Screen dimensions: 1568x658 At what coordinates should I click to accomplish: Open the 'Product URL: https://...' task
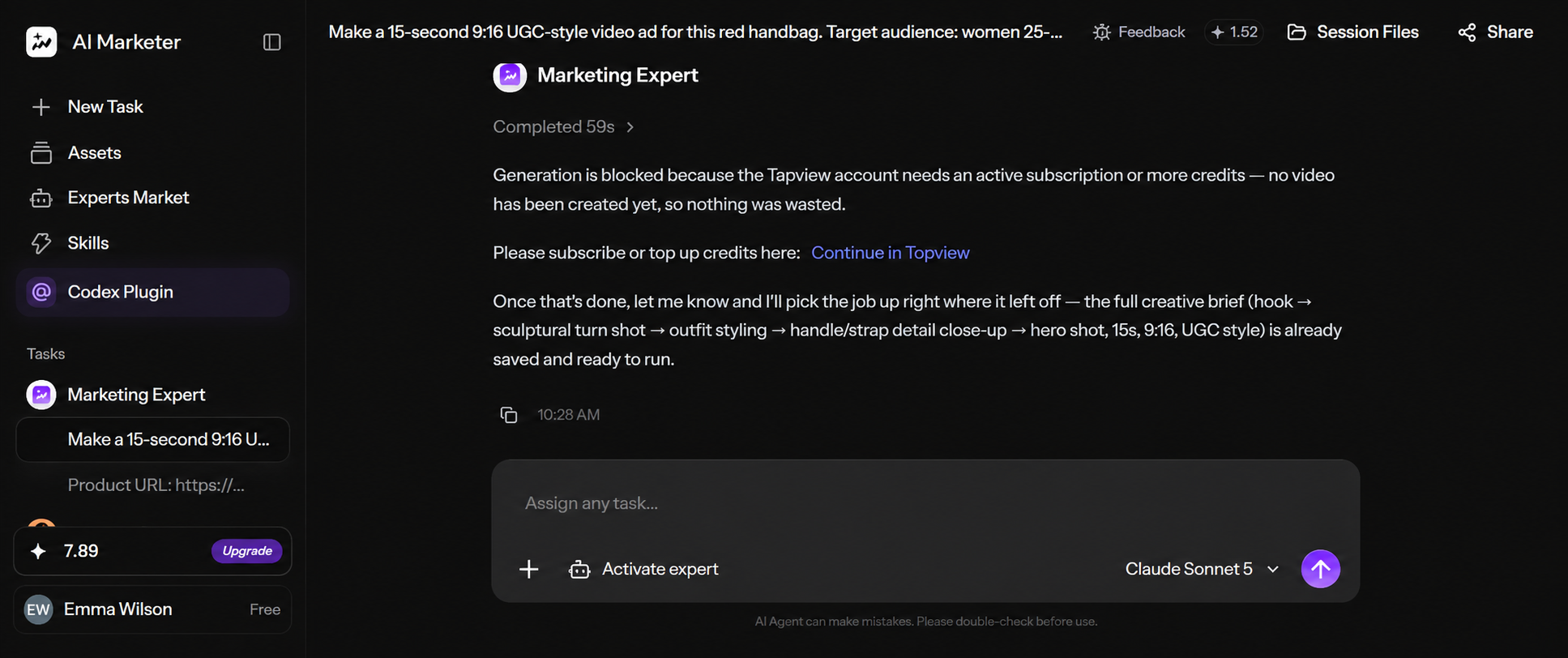click(156, 485)
